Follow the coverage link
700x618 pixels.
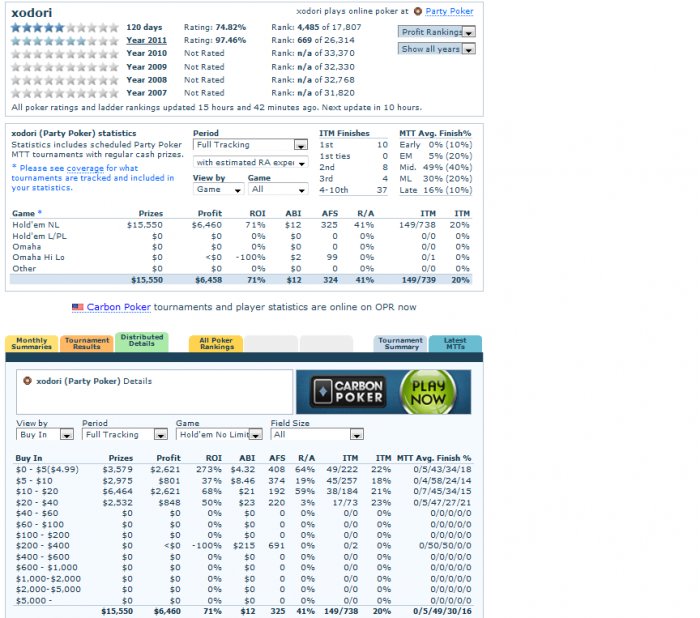coord(85,168)
